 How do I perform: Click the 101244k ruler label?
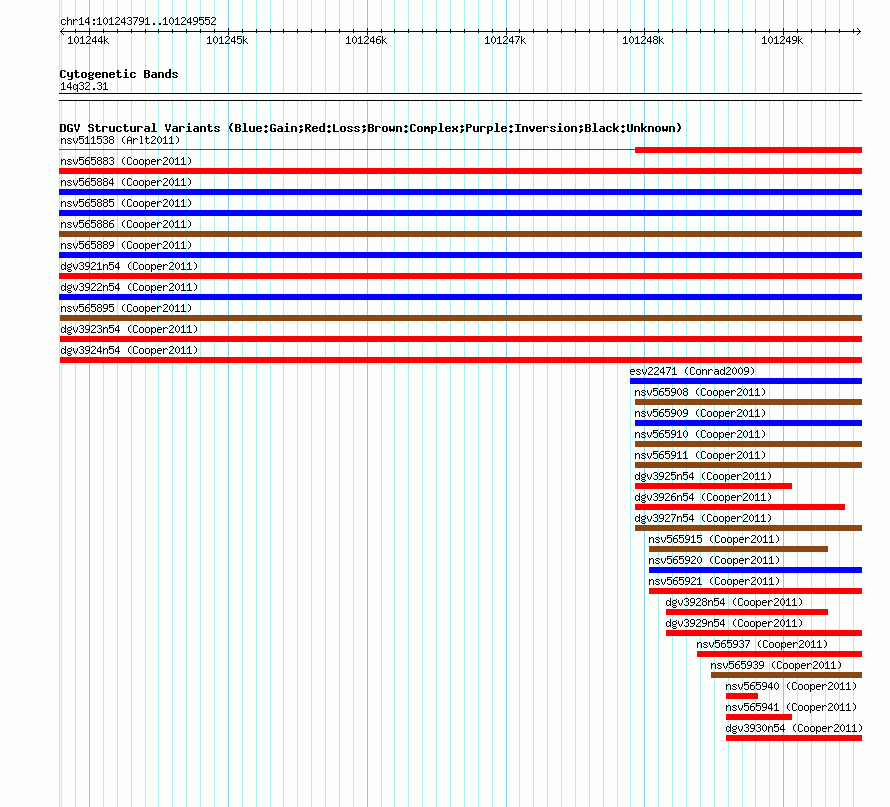click(88, 40)
